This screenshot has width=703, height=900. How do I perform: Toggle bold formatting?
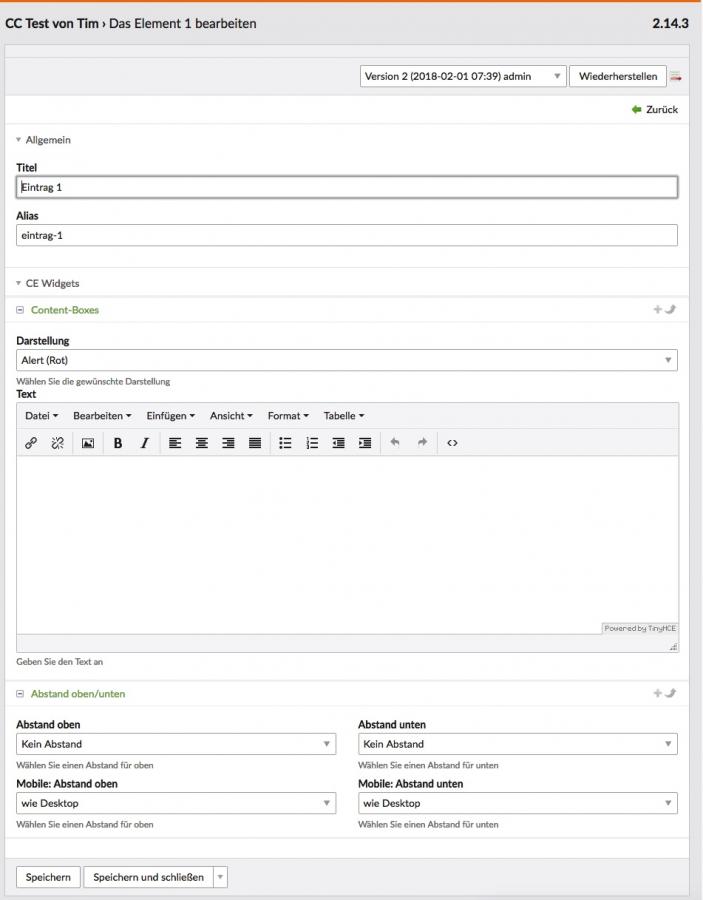[x=118, y=443]
